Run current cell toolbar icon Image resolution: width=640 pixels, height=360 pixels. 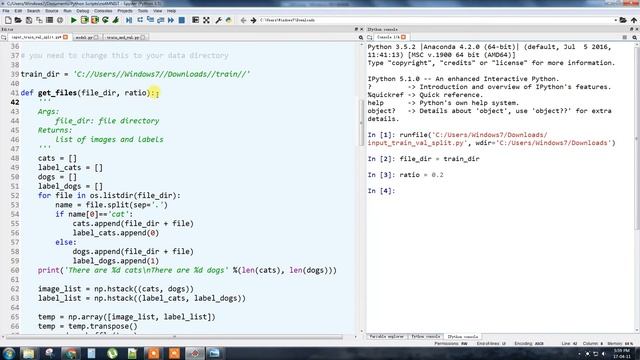84,20
